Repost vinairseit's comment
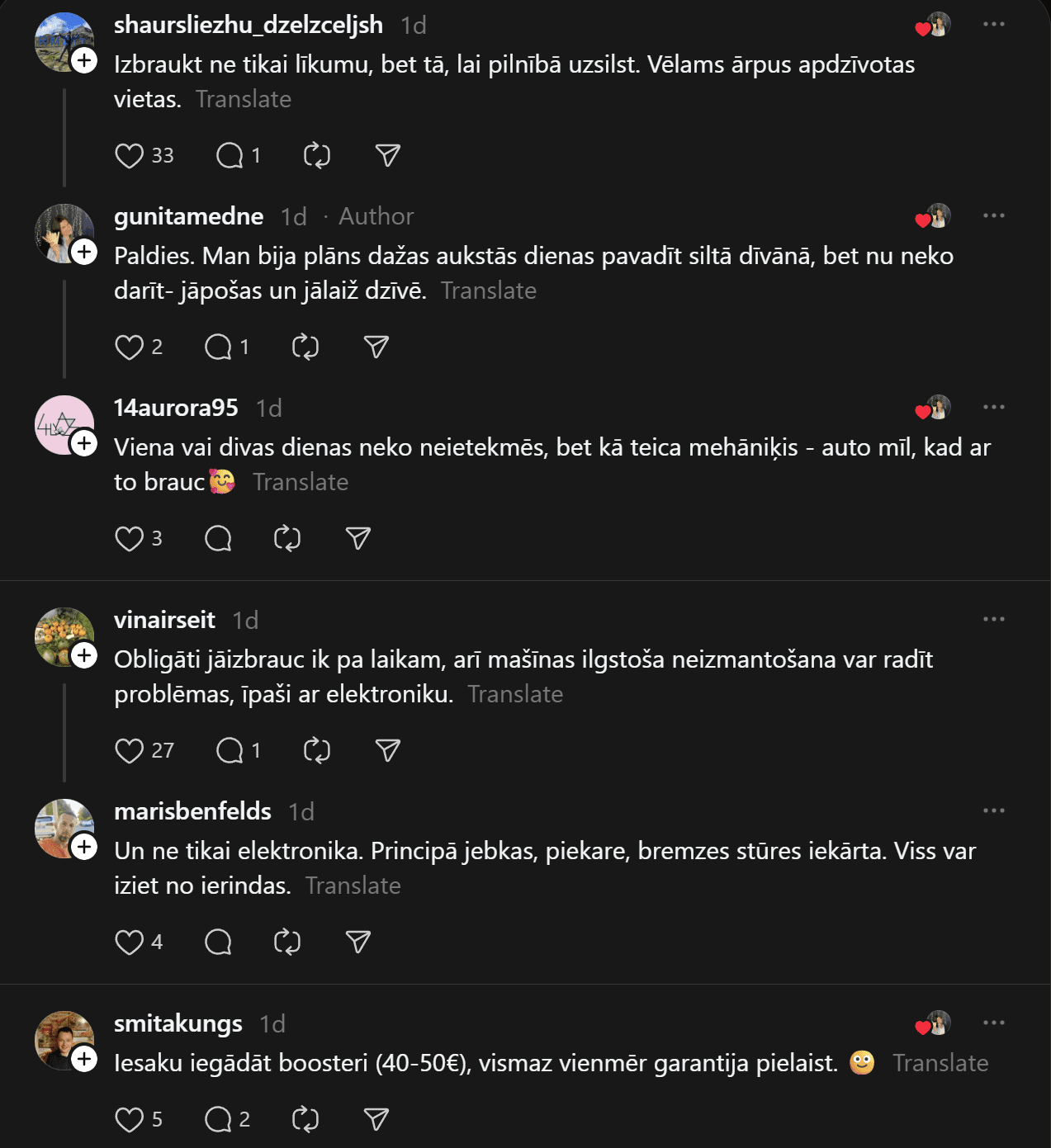 [317, 750]
